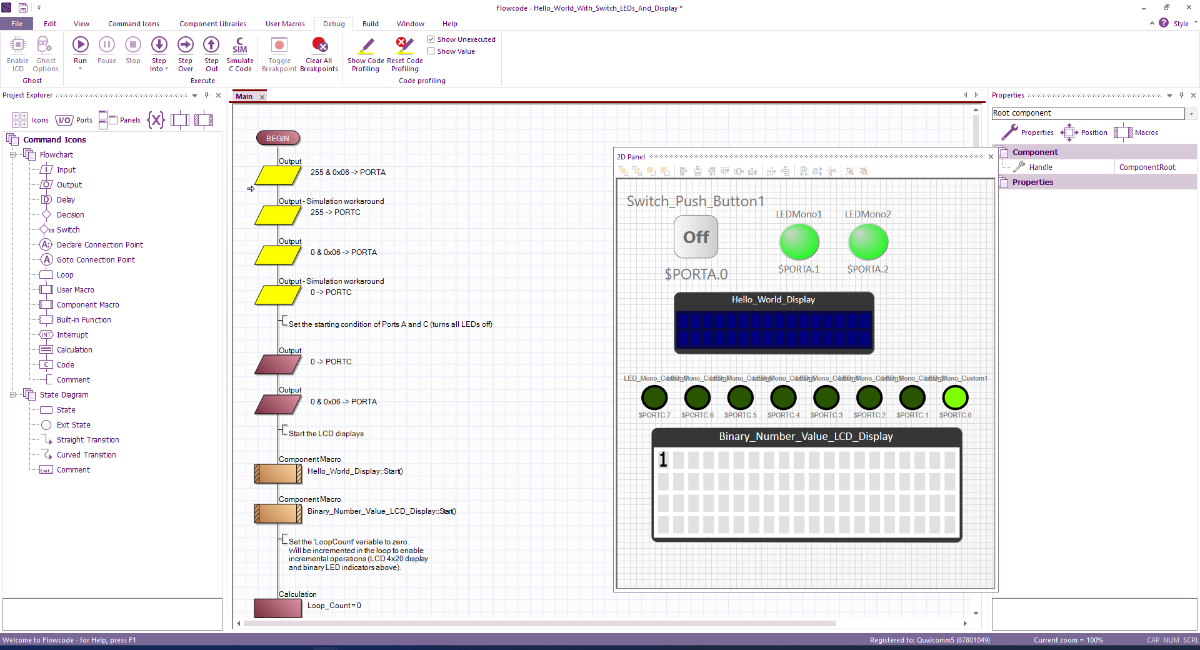The width and height of the screenshot is (1200, 650).
Task: Select the Main flowchart tab
Action: coord(246,96)
